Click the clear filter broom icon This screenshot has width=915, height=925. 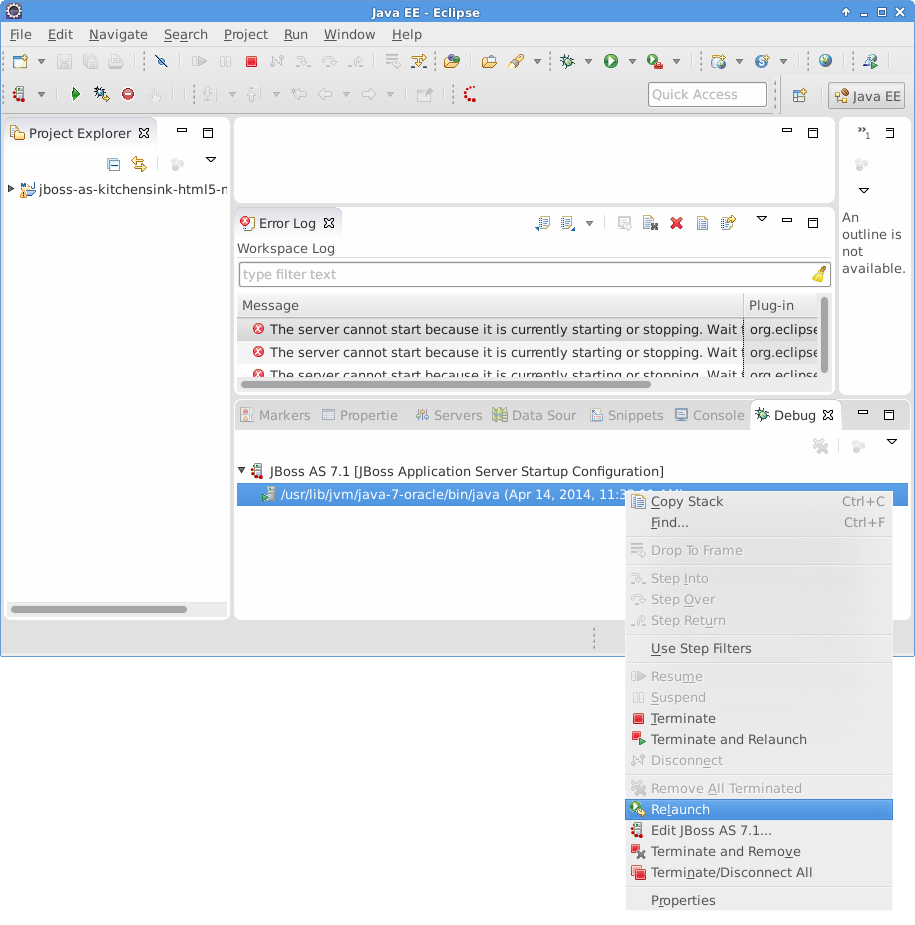point(819,274)
